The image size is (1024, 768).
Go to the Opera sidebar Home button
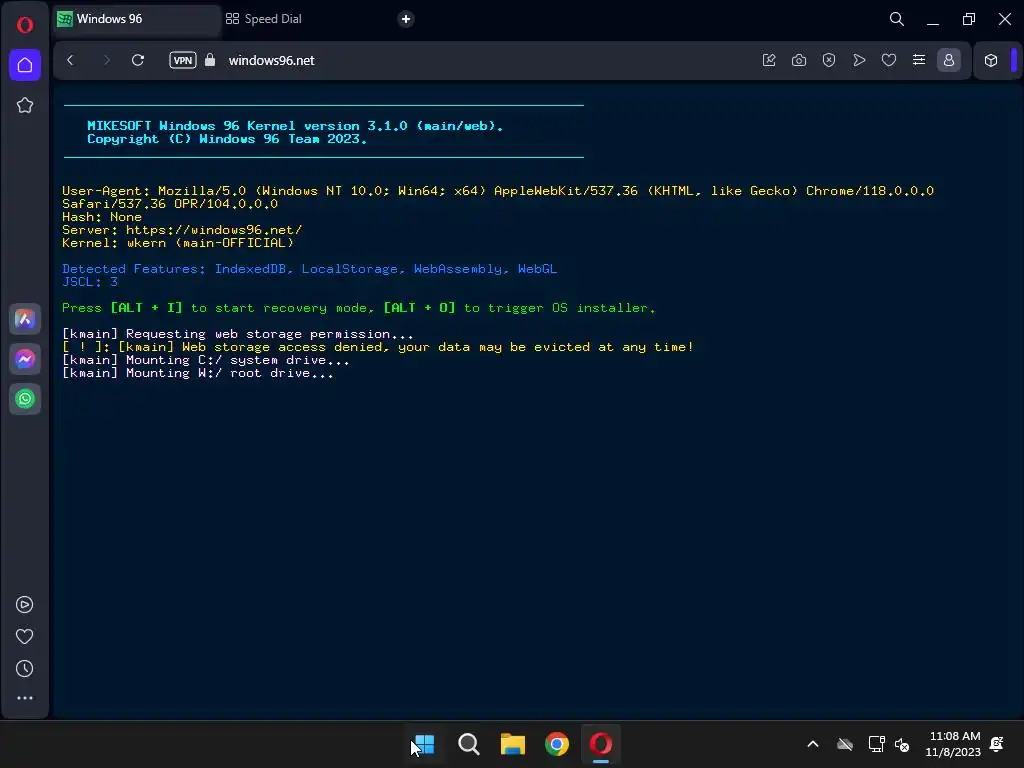(25, 65)
